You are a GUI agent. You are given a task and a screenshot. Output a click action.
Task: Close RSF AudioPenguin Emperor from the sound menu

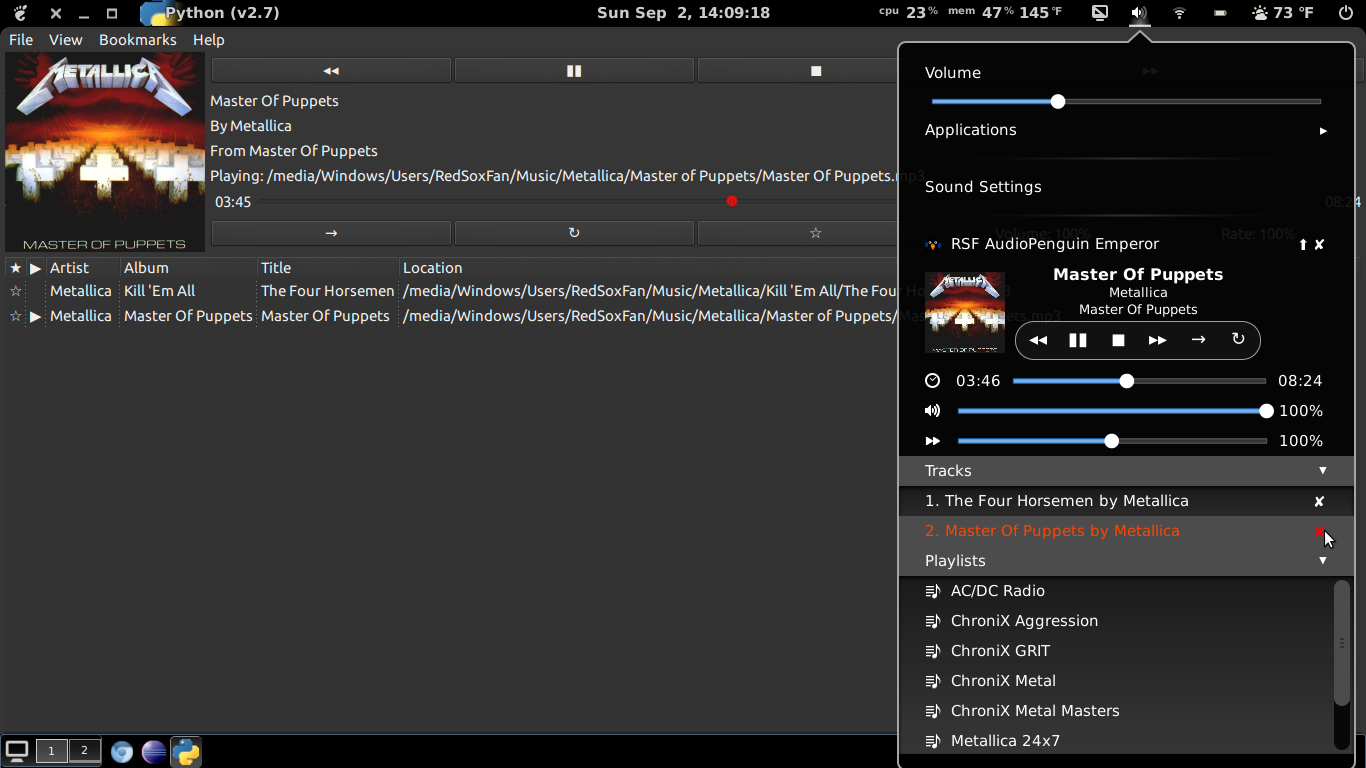pyautogui.click(x=1319, y=245)
